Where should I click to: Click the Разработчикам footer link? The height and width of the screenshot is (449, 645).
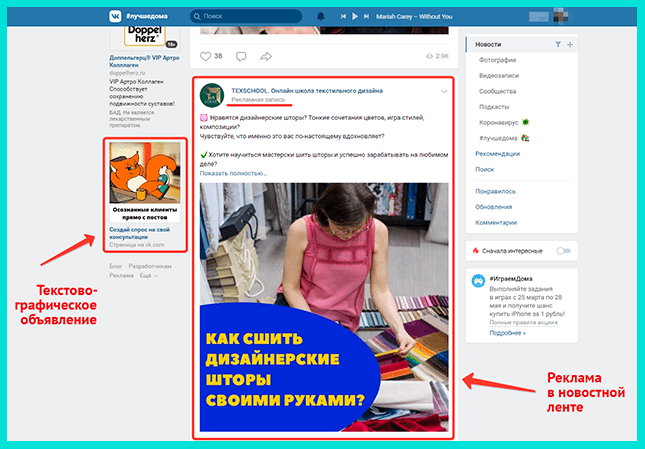click(x=150, y=266)
